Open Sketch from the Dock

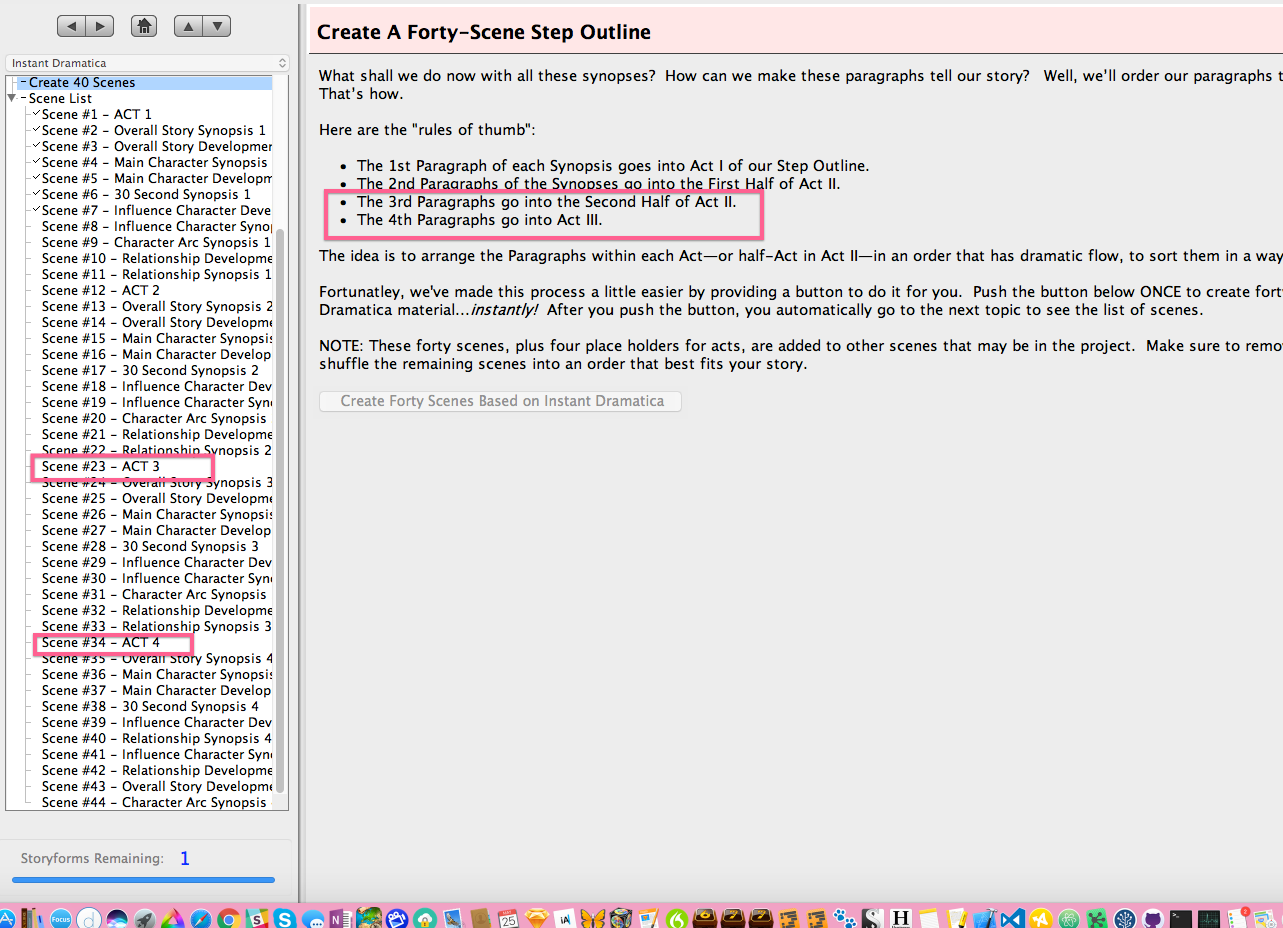pyautogui.click(x=537, y=919)
